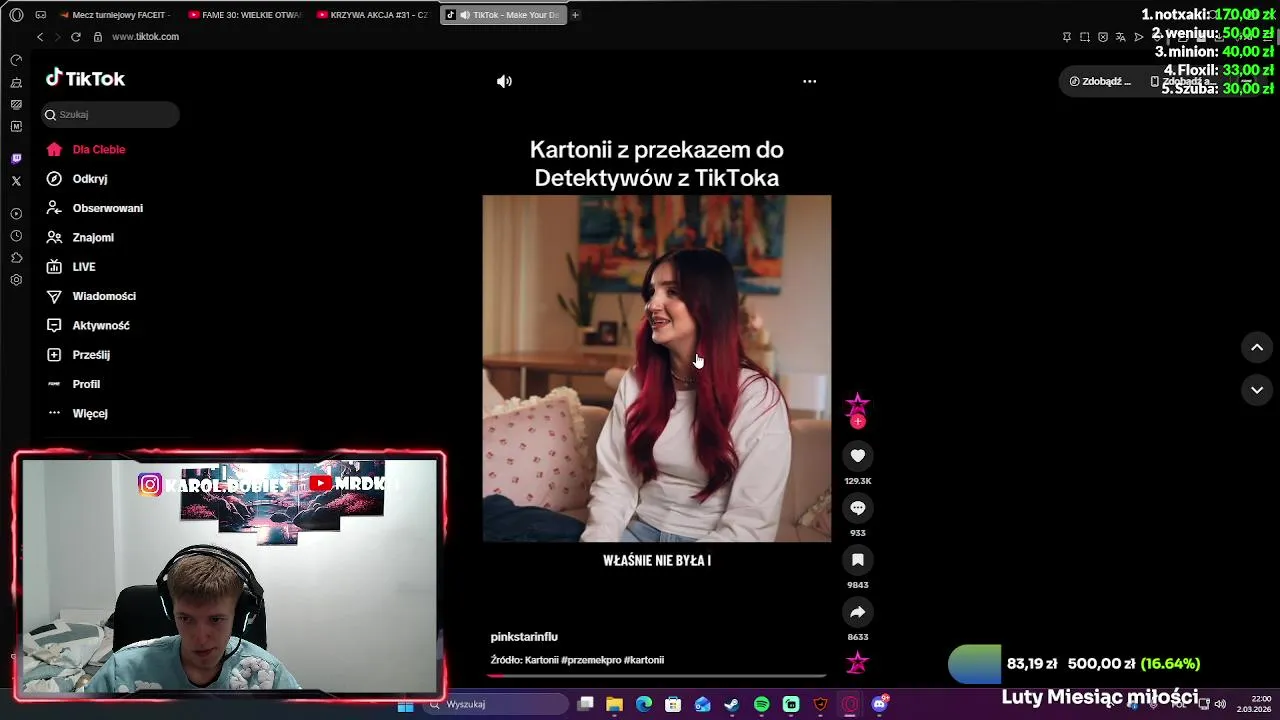The width and height of the screenshot is (1280, 720).
Task: Open the Profil page
Action: (x=73, y=384)
